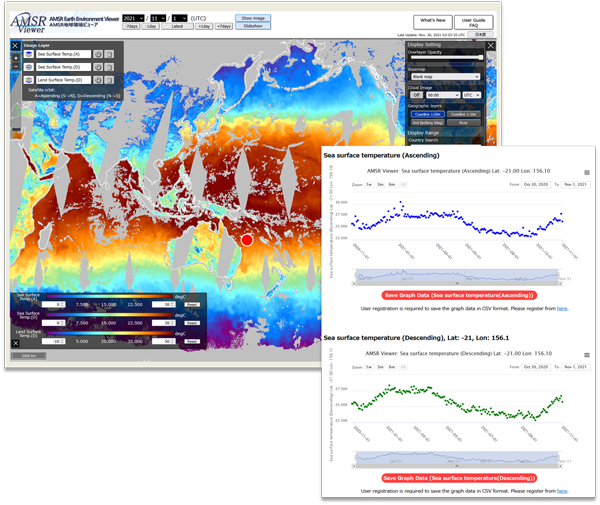Click the AMSR Viewer logo

click(x=28, y=24)
